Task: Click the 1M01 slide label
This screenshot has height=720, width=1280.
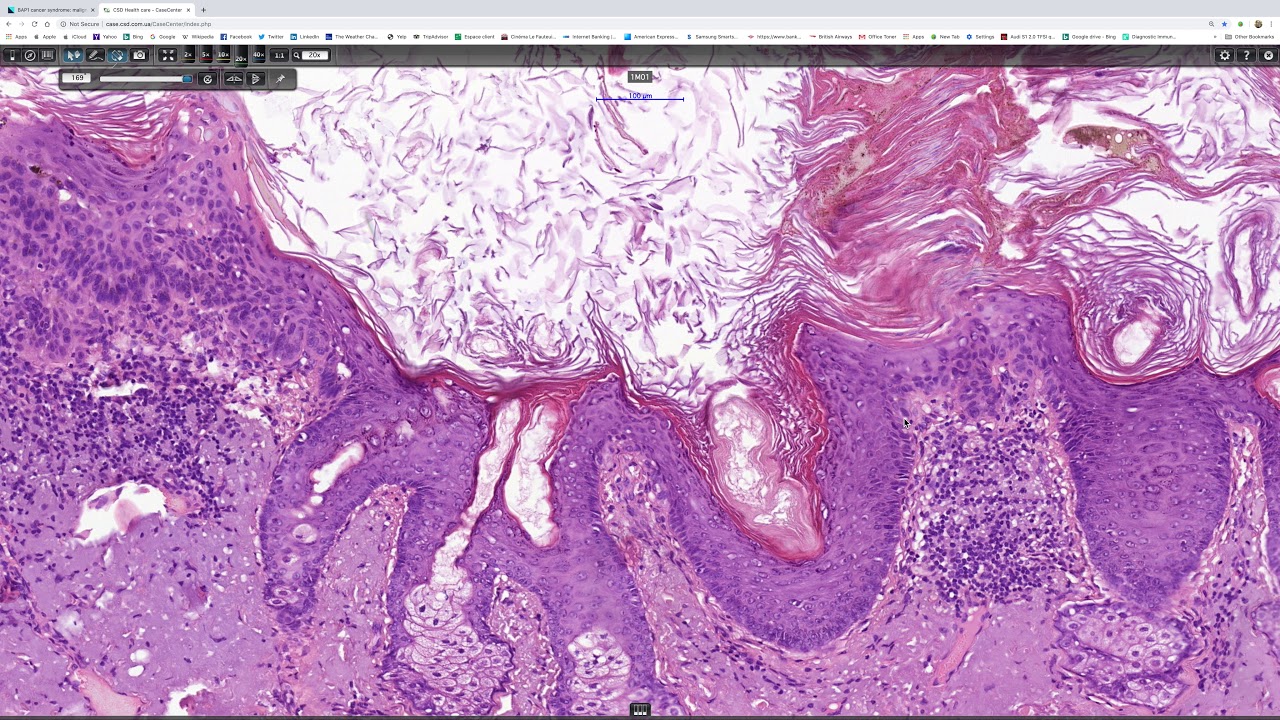Action: pos(640,77)
